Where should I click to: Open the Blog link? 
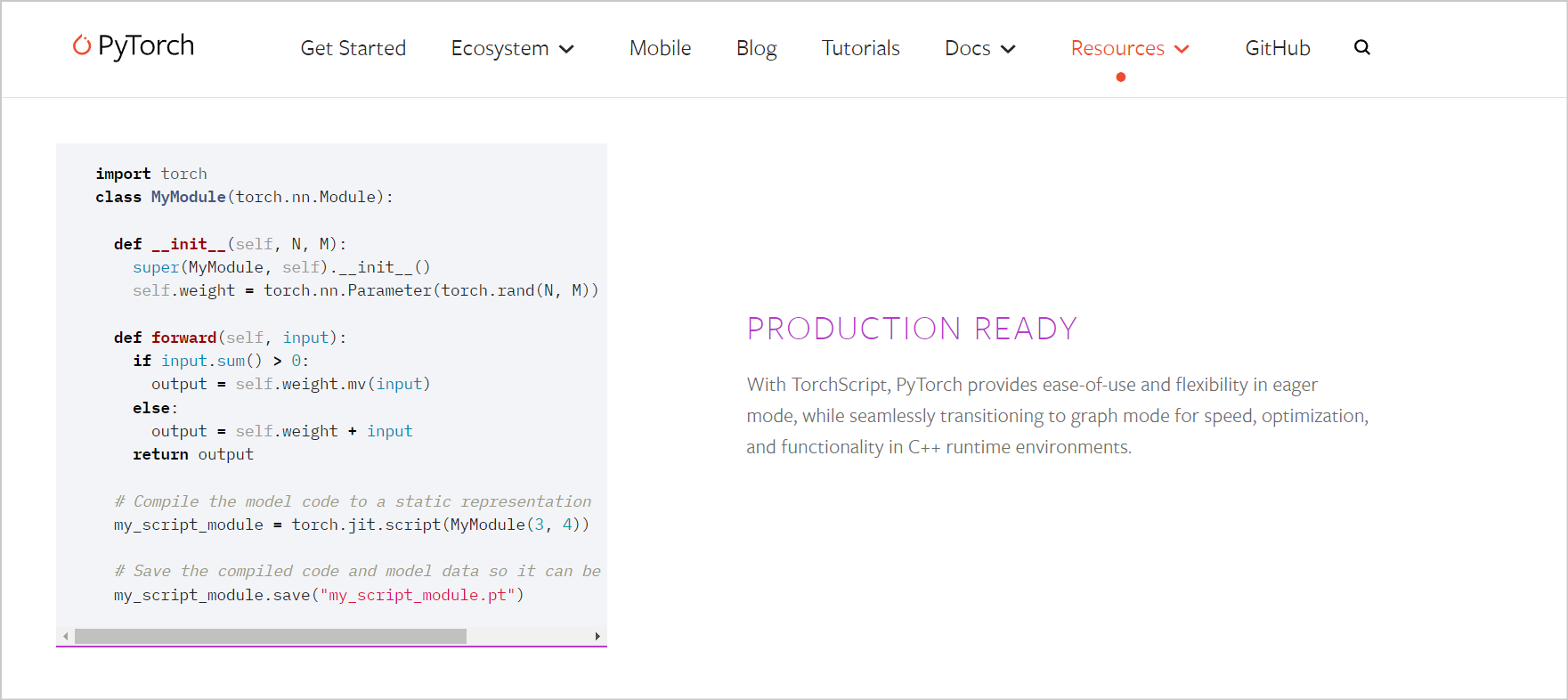coord(756,48)
